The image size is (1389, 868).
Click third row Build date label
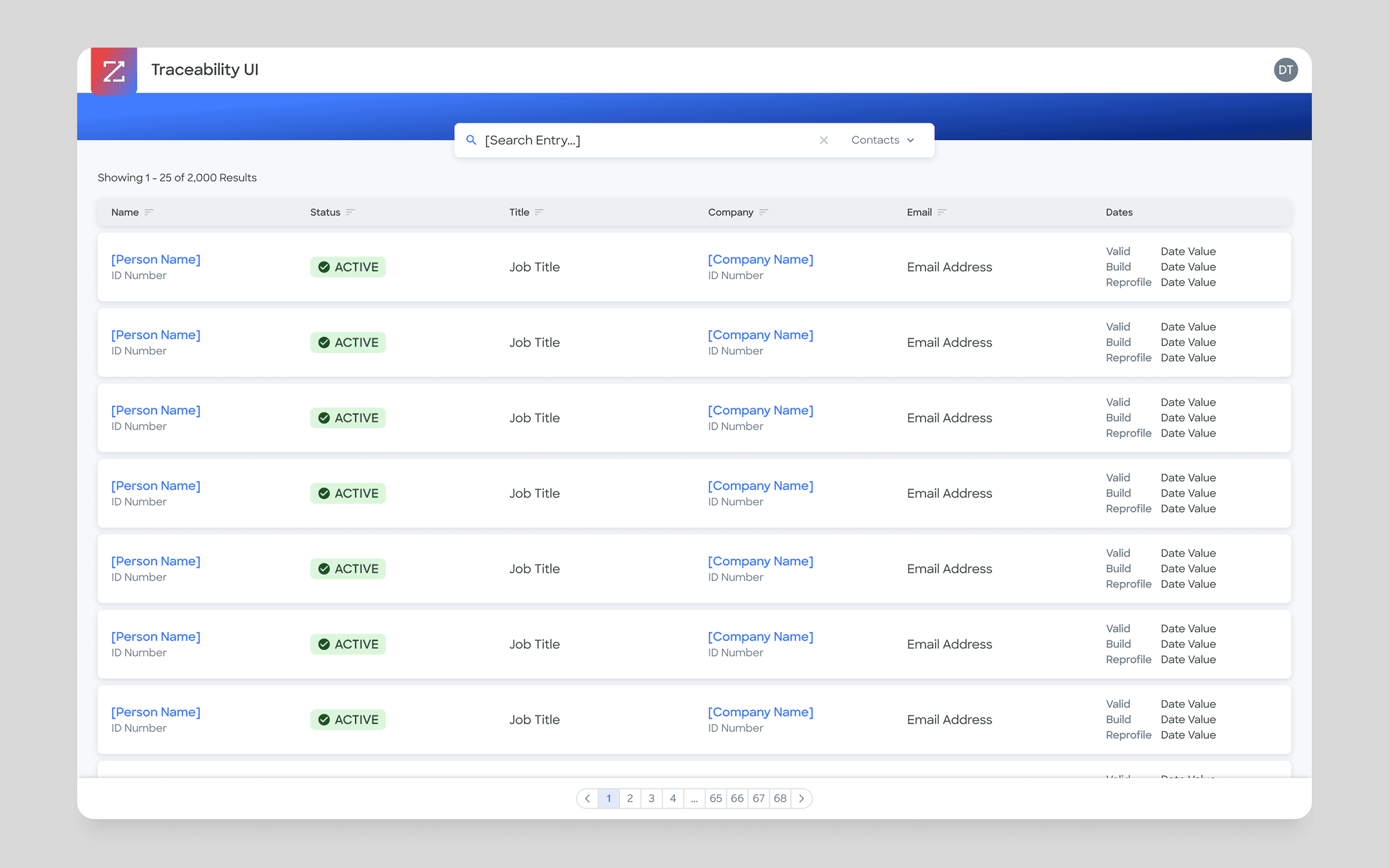click(1118, 418)
